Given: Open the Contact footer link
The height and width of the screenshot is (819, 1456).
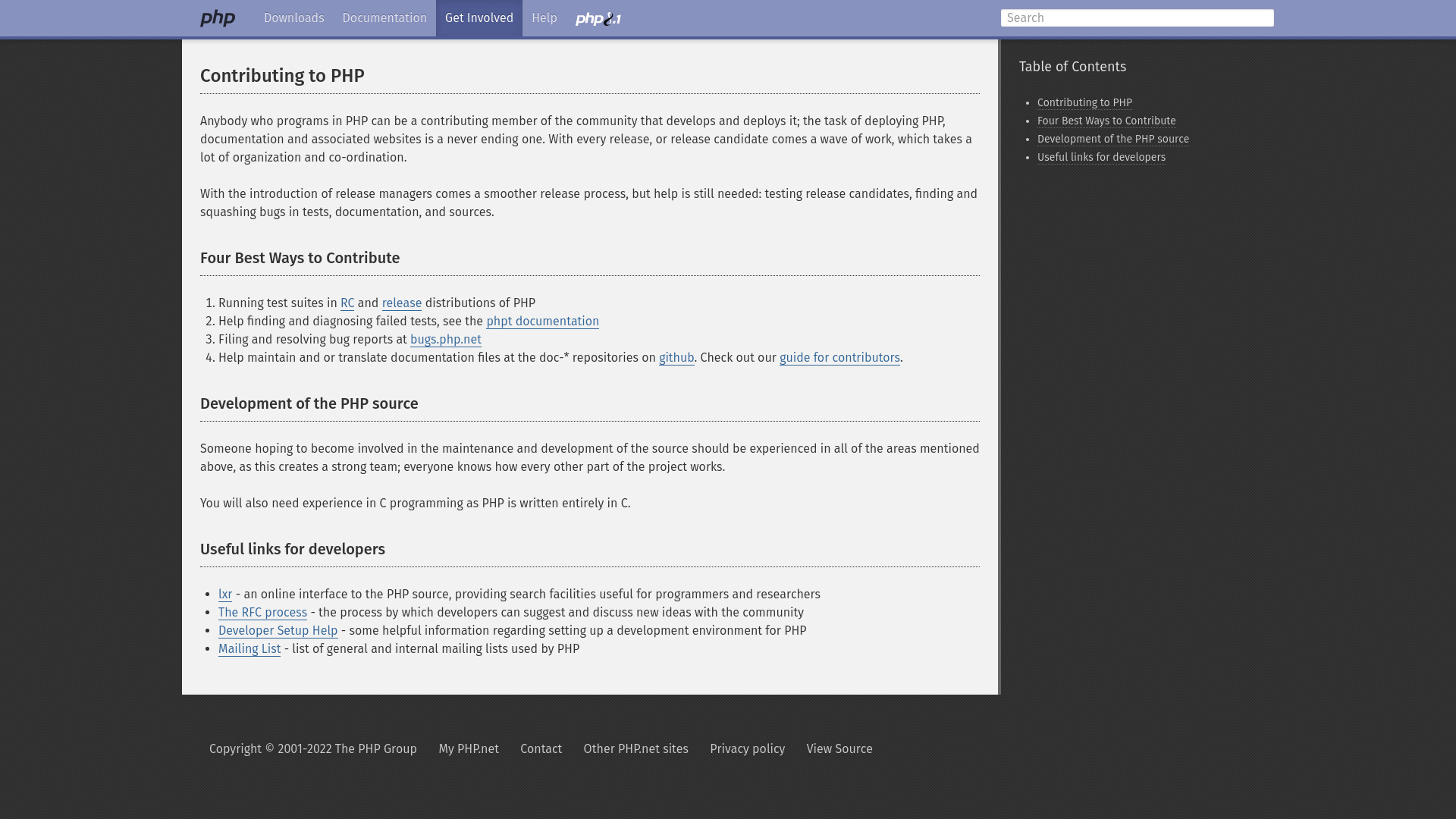Looking at the screenshot, I should click(541, 749).
